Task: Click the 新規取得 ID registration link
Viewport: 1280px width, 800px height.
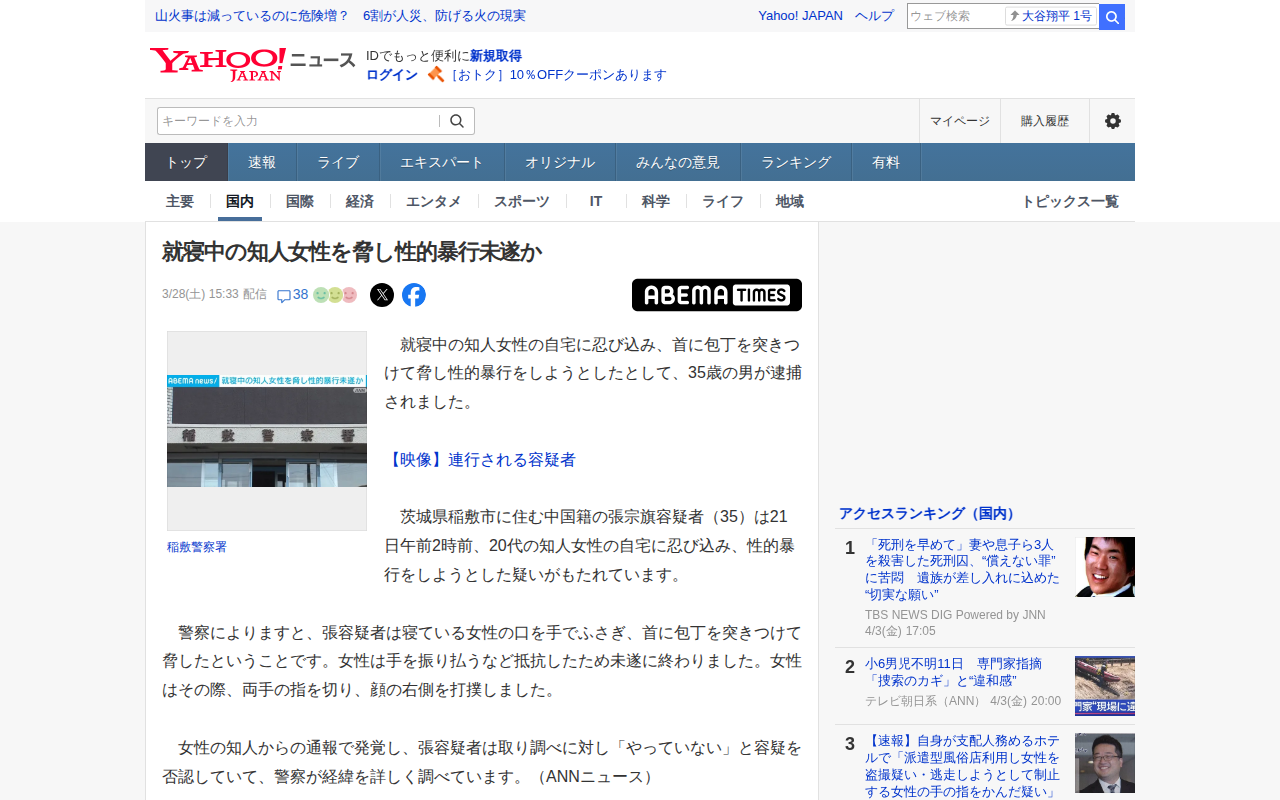Action: click(x=496, y=56)
